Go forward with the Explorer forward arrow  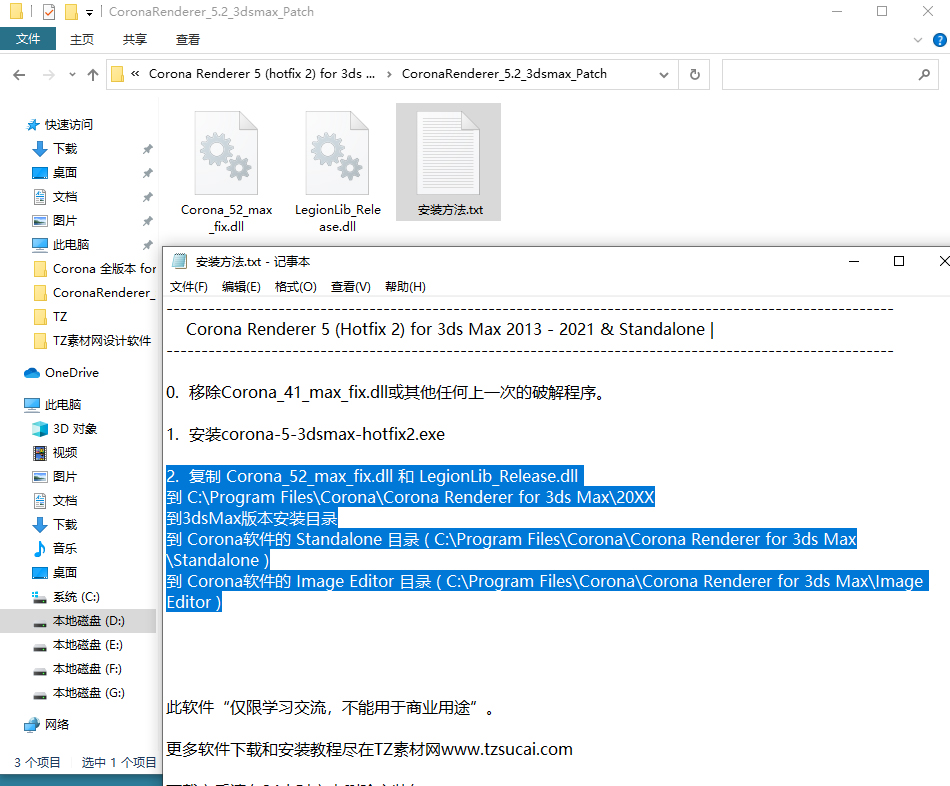pos(48,75)
